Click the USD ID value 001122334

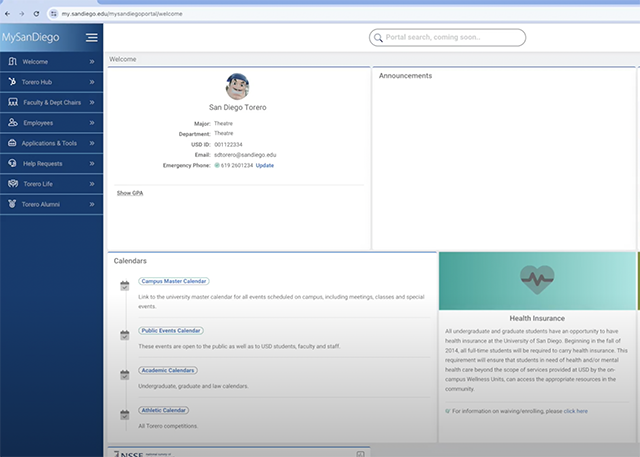pos(228,144)
